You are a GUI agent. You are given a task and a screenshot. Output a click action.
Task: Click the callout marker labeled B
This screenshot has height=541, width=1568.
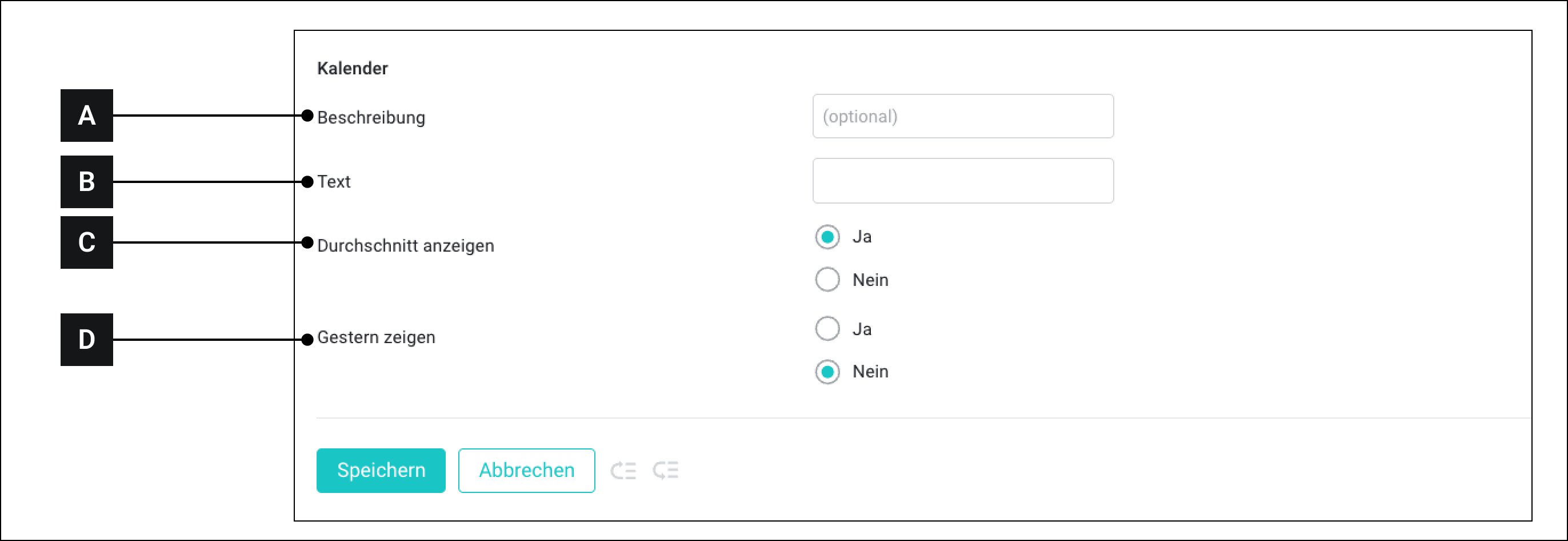click(86, 181)
